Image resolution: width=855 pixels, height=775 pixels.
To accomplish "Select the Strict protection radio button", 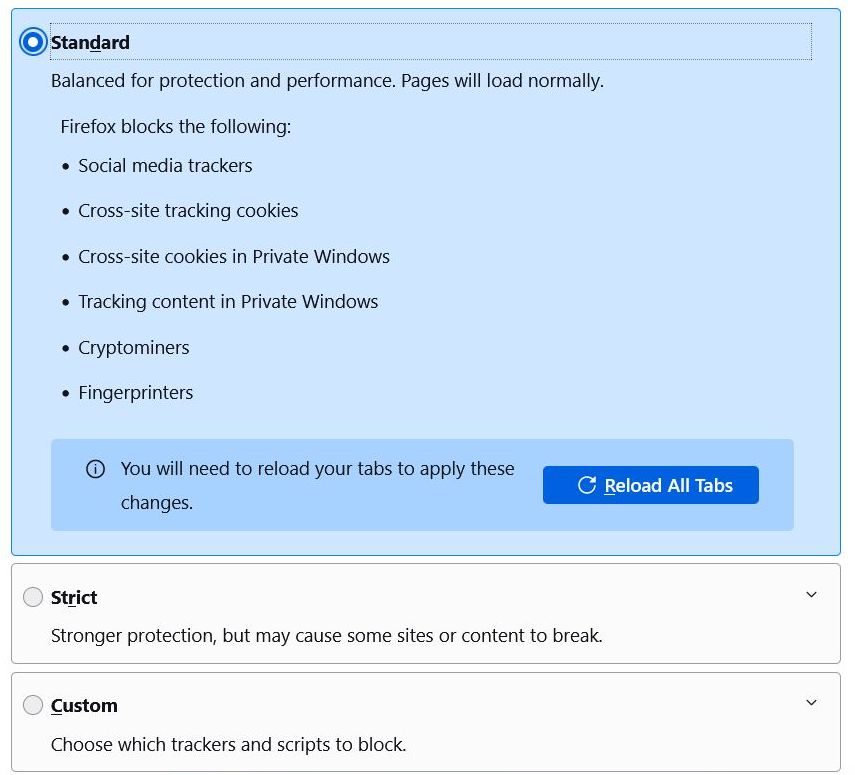I will pyautogui.click(x=32, y=596).
